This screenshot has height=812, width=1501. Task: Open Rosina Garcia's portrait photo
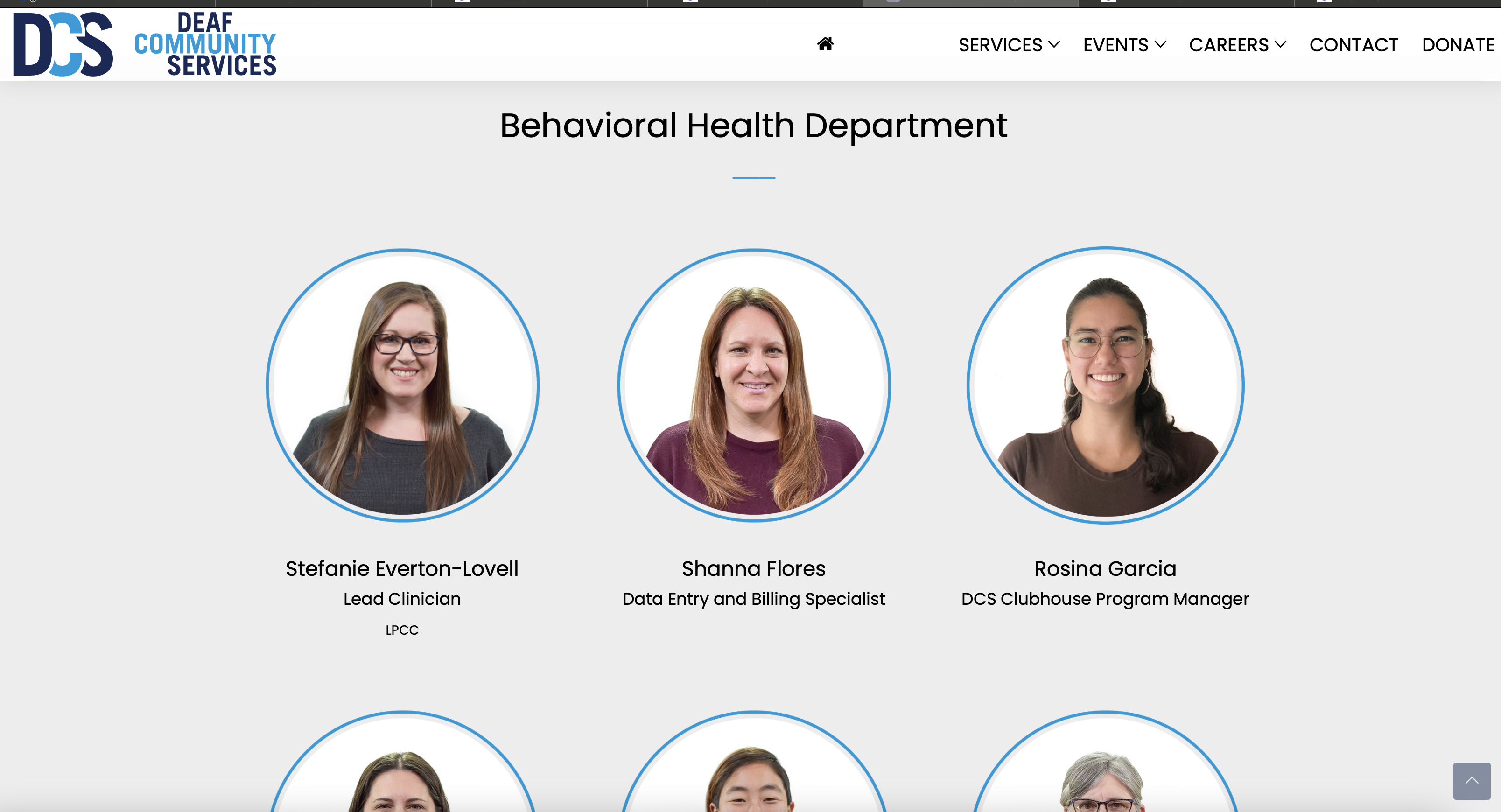[x=1105, y=385]
